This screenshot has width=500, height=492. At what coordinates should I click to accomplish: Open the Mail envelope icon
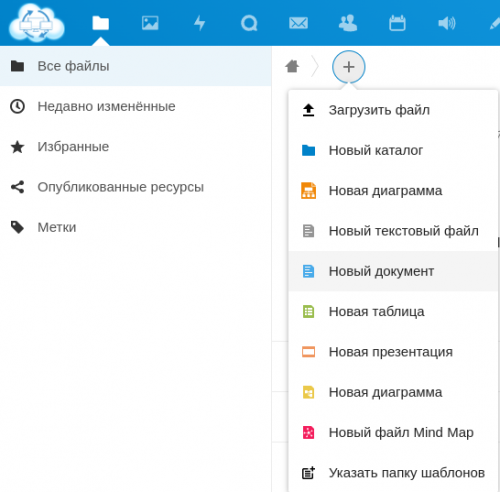[298, 23]
